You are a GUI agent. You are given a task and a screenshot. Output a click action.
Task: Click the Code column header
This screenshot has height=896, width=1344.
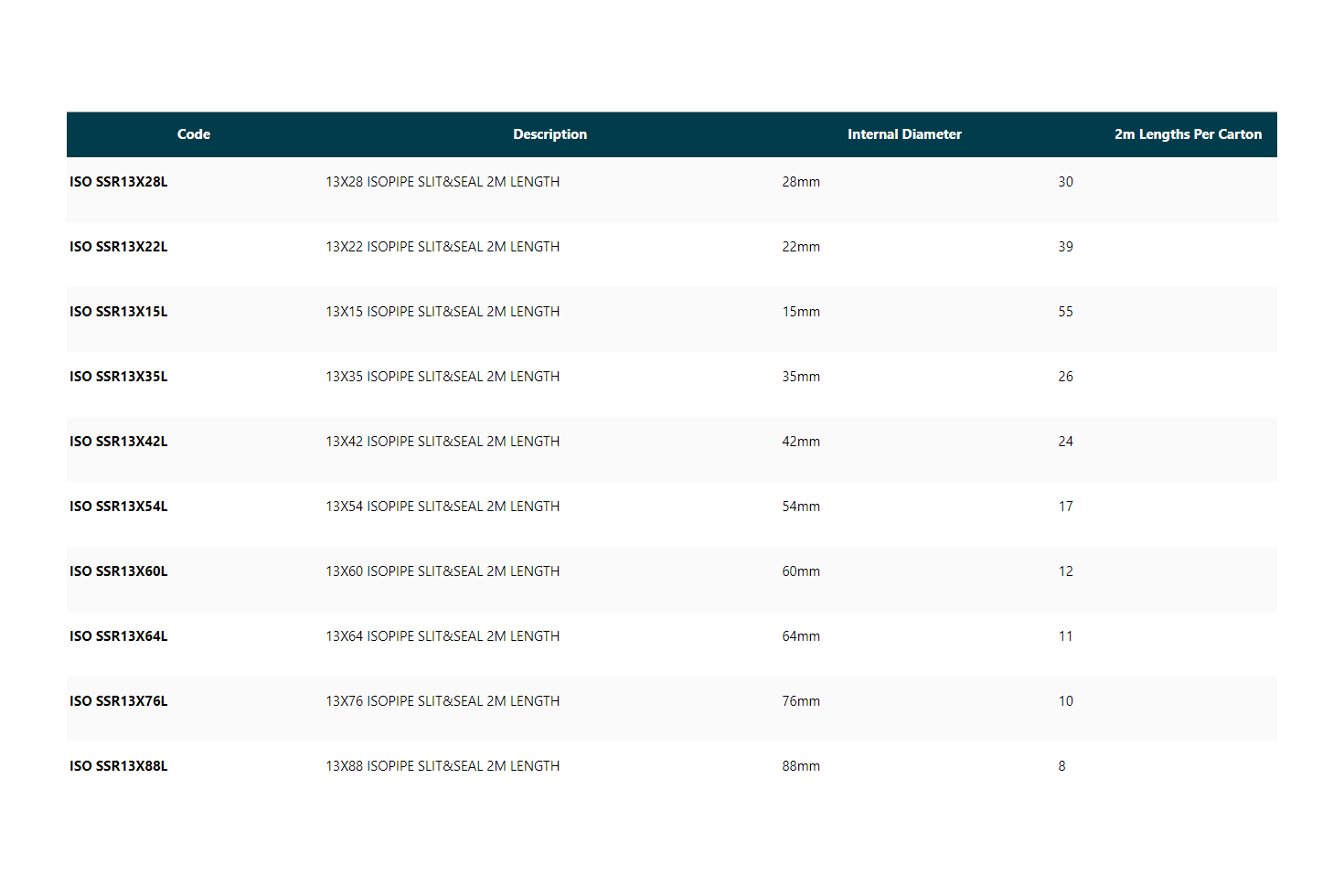coord(194,134)
